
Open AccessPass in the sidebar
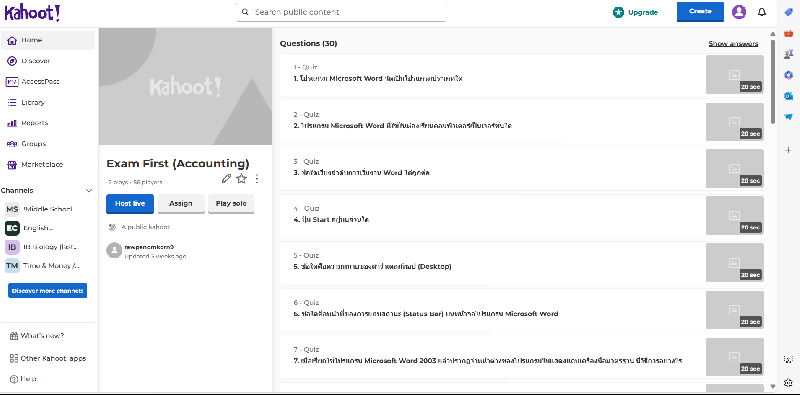tap(48, 82)
